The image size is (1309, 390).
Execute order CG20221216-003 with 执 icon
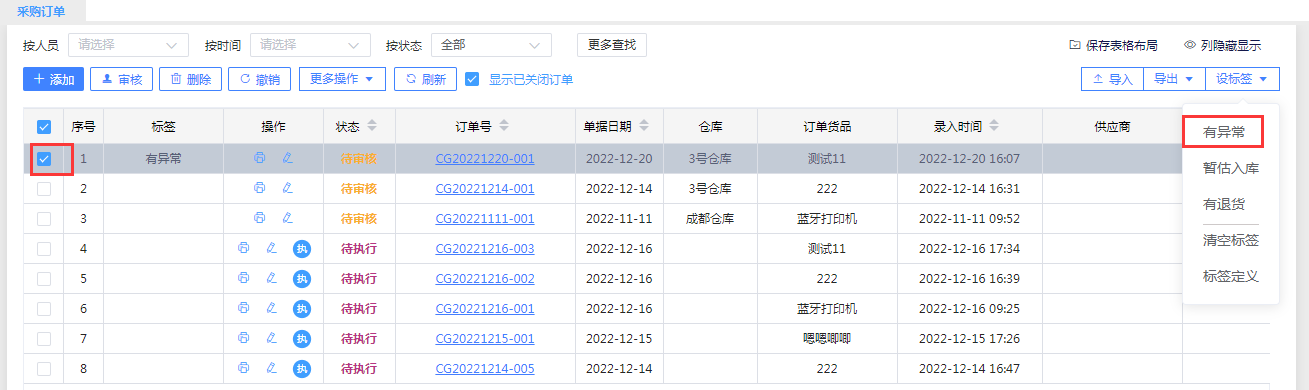click(x=302, y=249)
